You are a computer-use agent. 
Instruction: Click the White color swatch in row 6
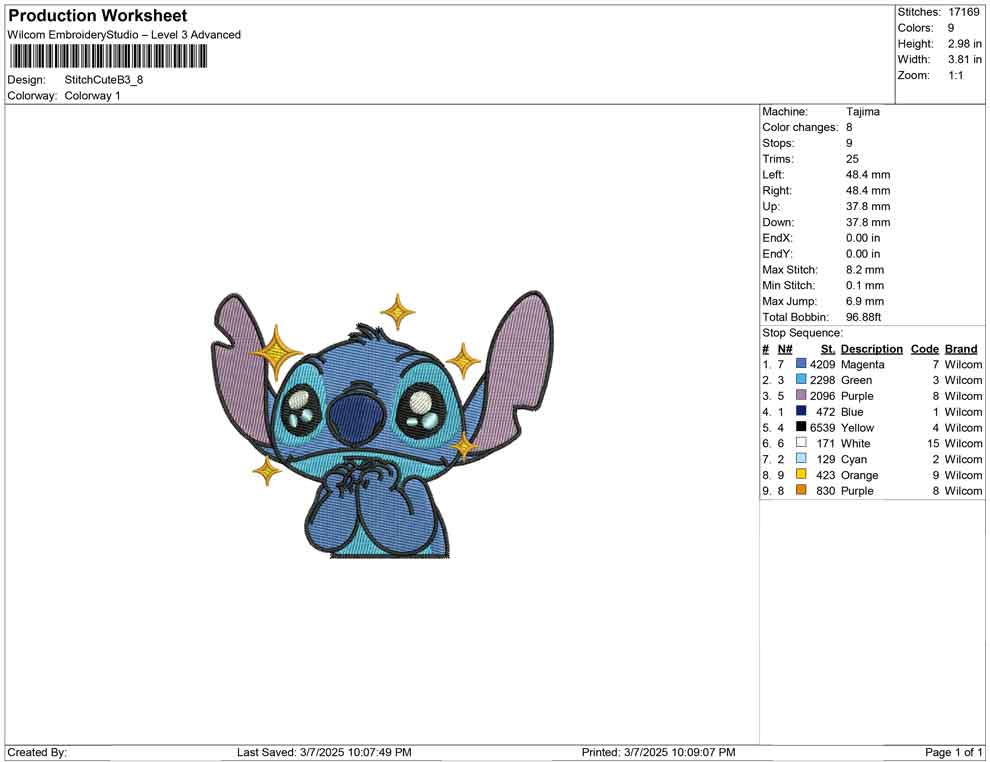[801, 443]
